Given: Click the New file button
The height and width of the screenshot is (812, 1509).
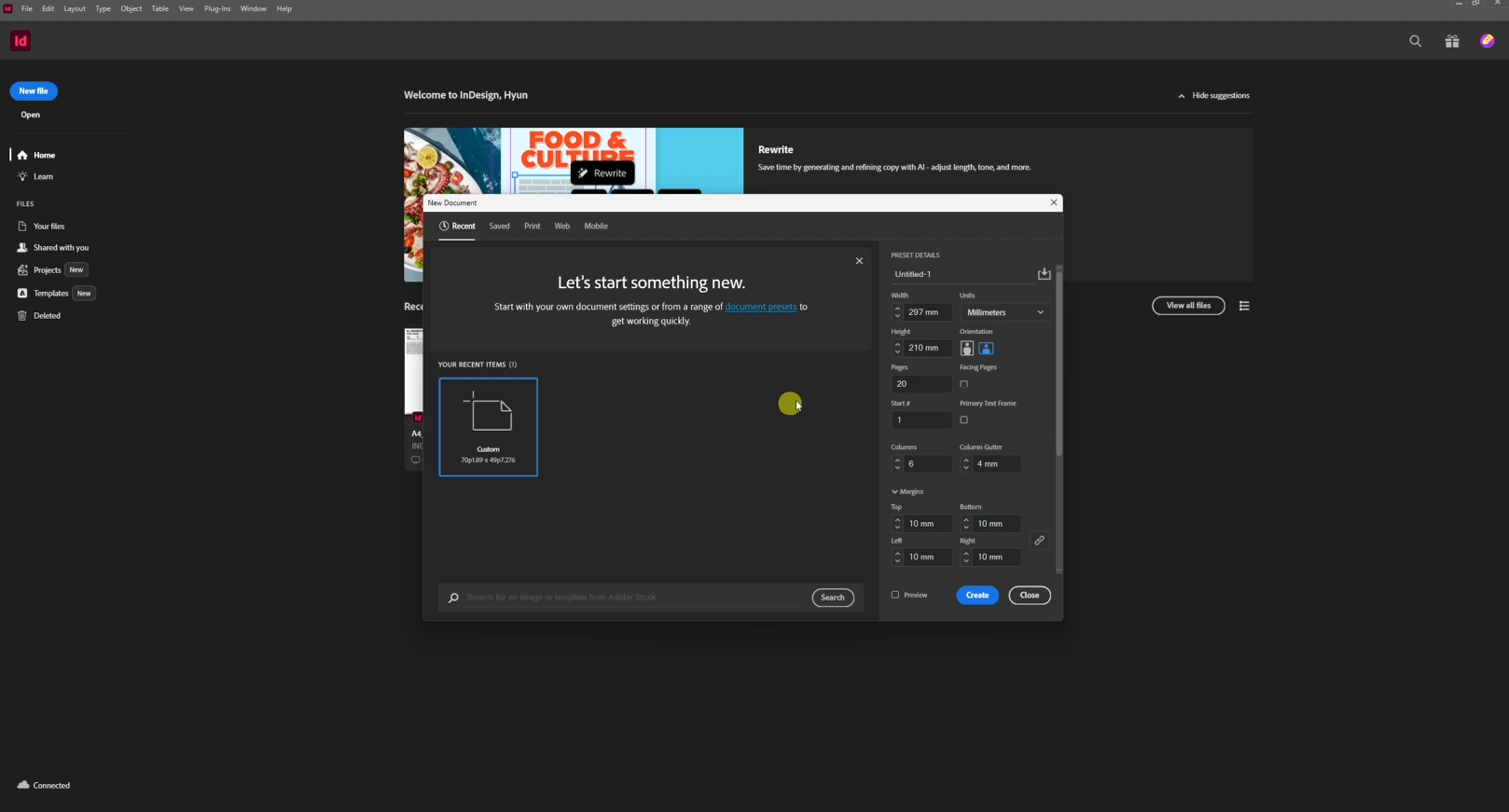Looking at the screenshot, I should coord(34,91).
